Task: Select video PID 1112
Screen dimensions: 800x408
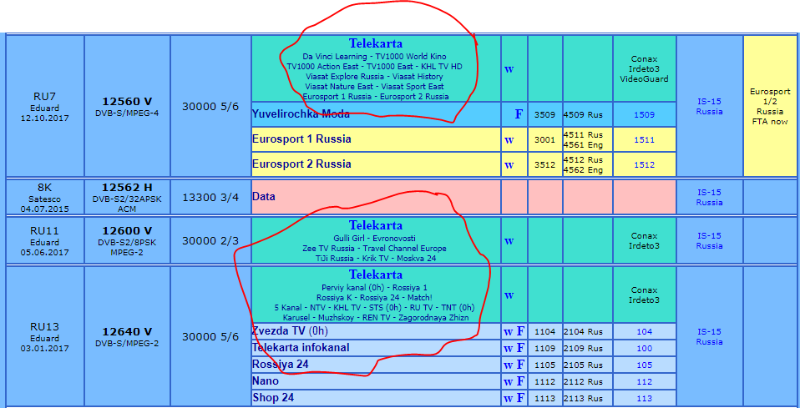Action: [545, 381]
